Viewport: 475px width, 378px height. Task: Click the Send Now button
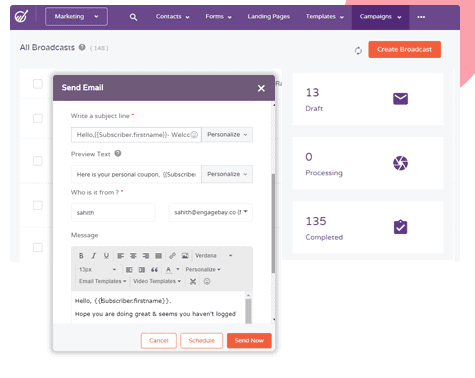tap(249, 341)
